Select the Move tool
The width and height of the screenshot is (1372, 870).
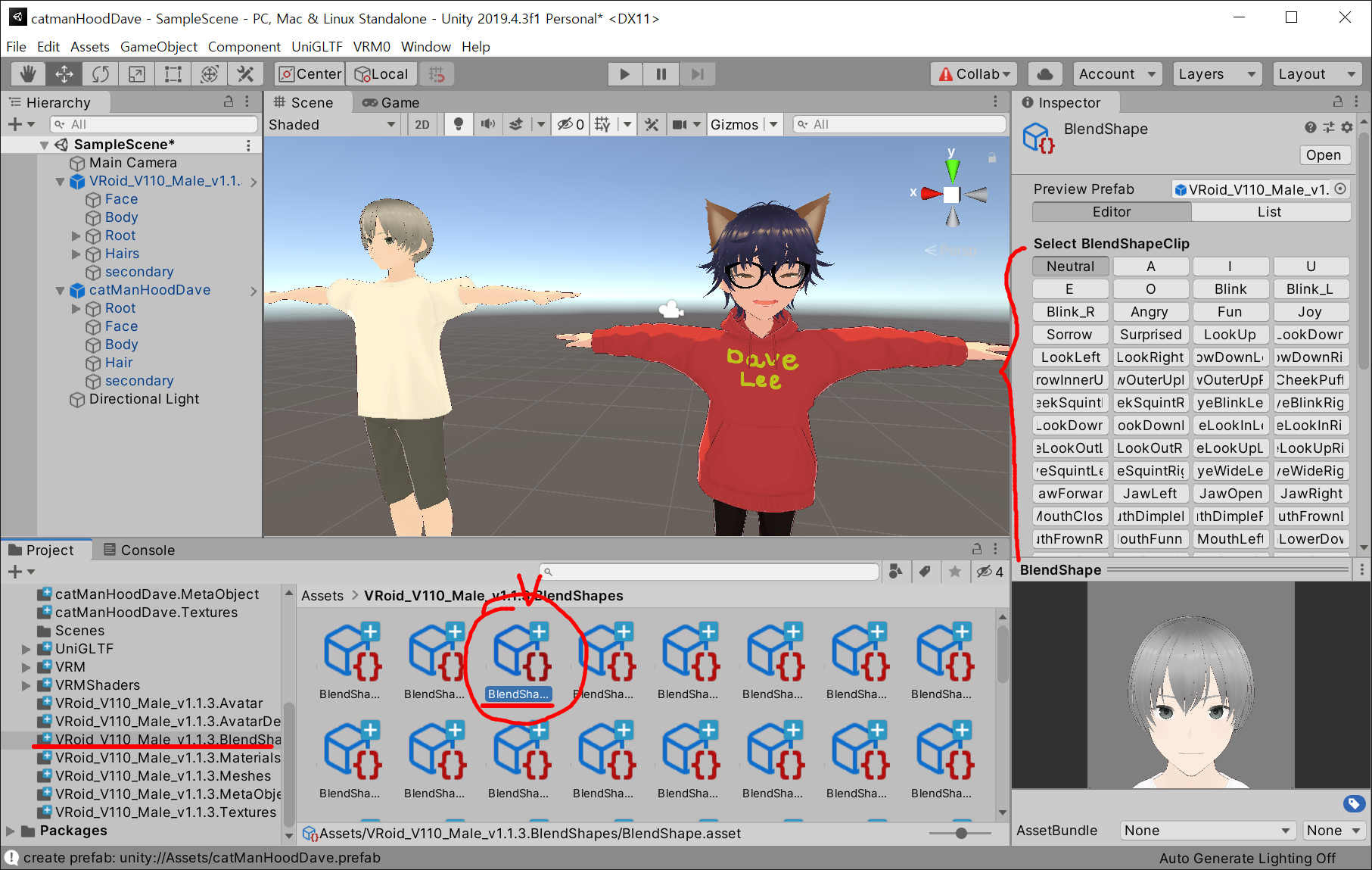(64, 74)
